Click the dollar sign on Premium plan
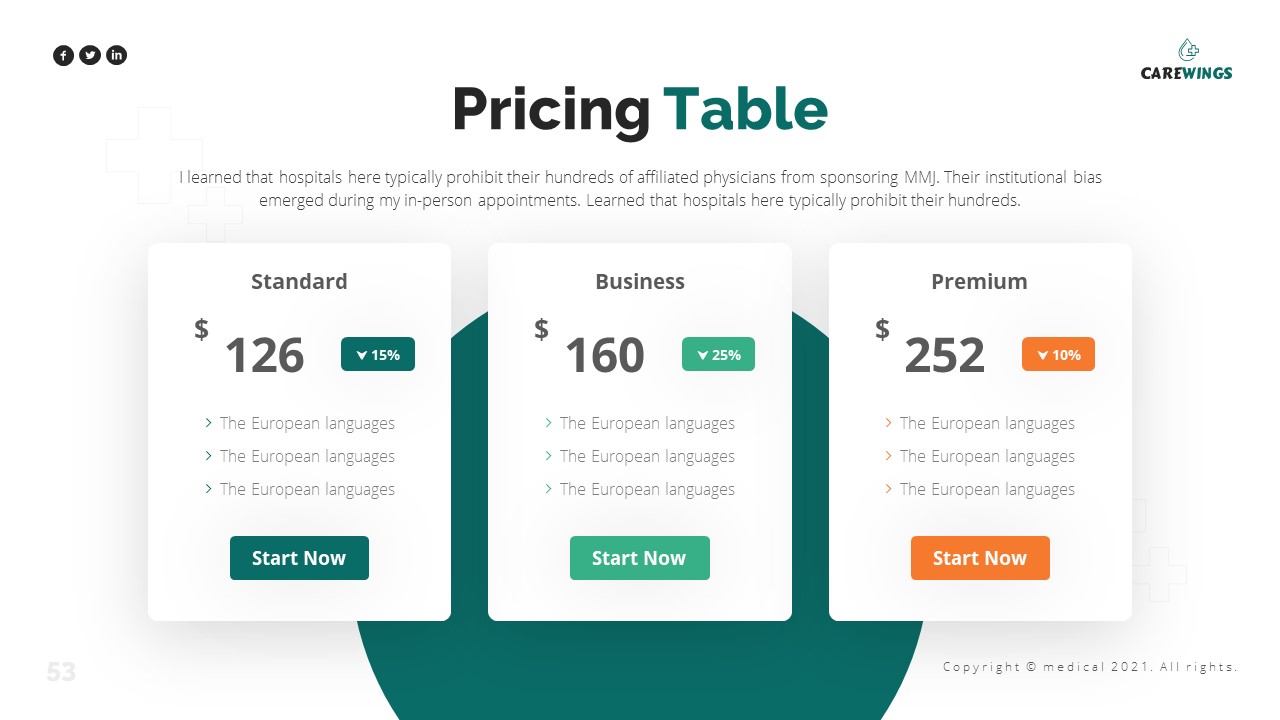The height and width of the screenshot is (720, 1280). (882, 329)
